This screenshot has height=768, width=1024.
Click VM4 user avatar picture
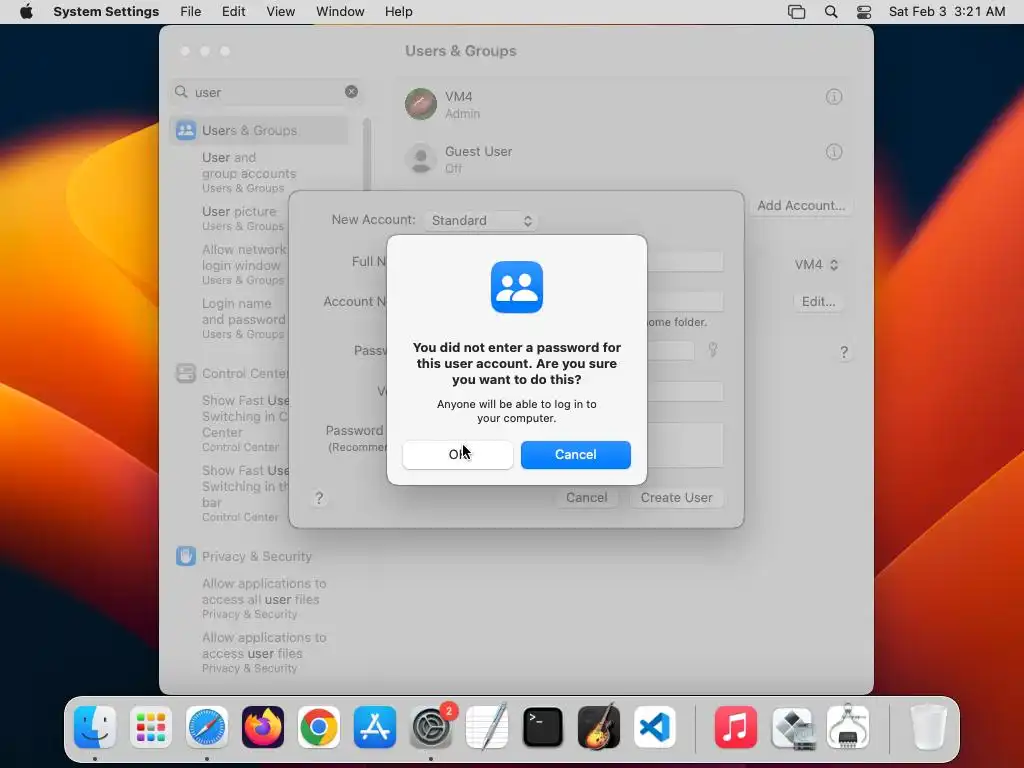pos(421,104)
